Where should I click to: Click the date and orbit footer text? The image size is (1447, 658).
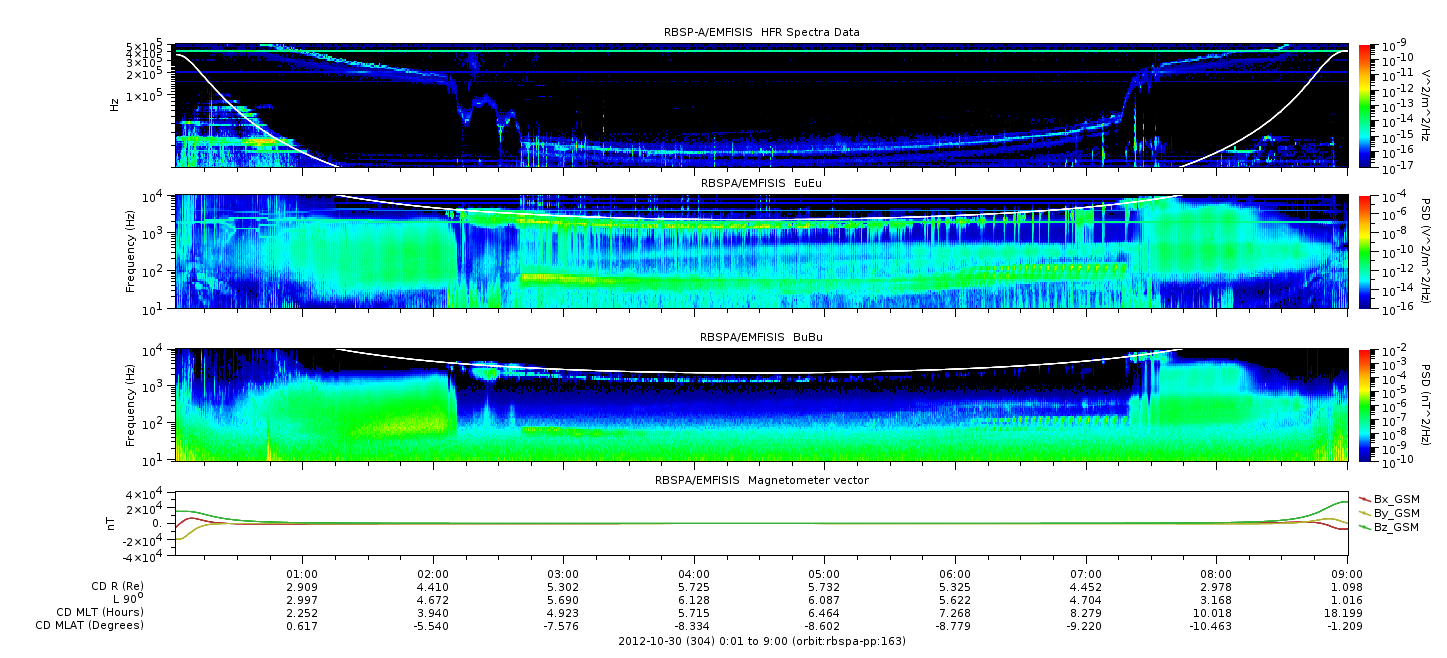point(762,641)
